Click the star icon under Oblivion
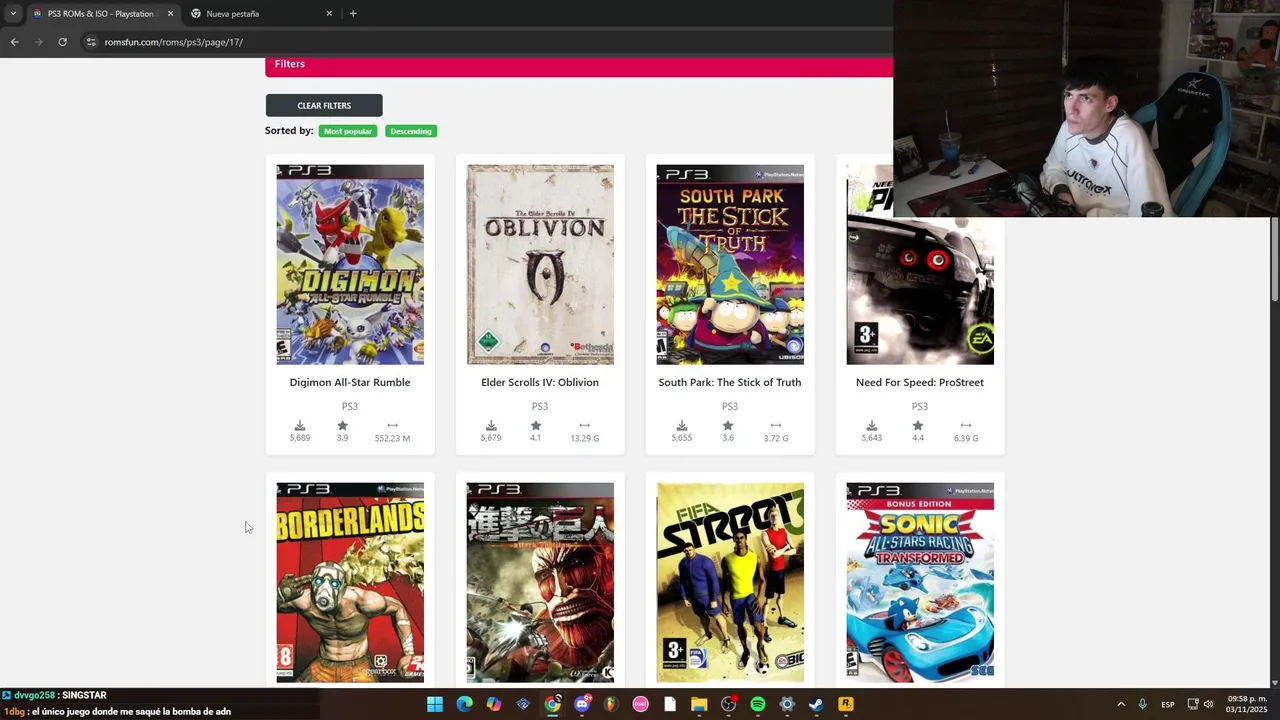1280x720 pixels. pos(536,426)
